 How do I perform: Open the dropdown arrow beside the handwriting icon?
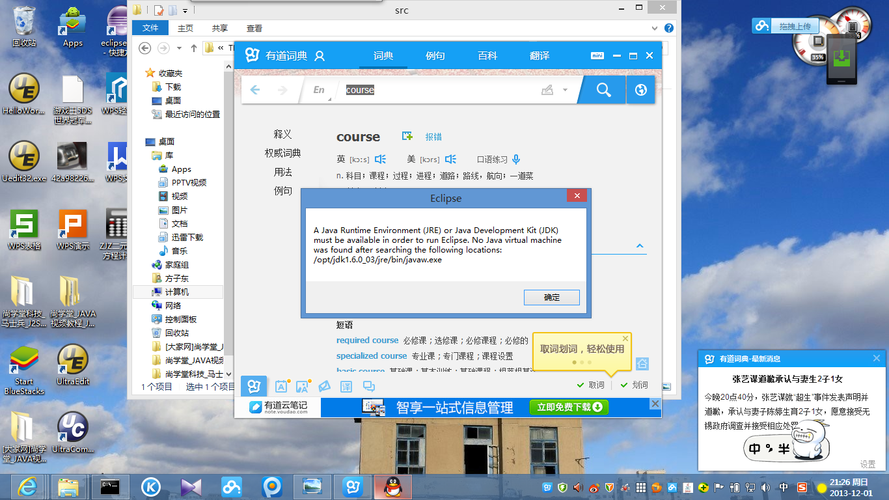565,90
